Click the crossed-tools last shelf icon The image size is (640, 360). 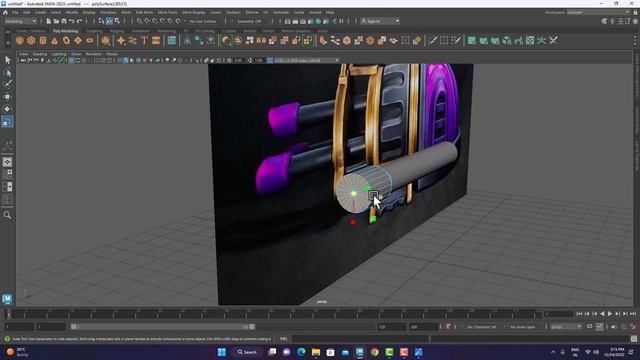tap(553, 40)
